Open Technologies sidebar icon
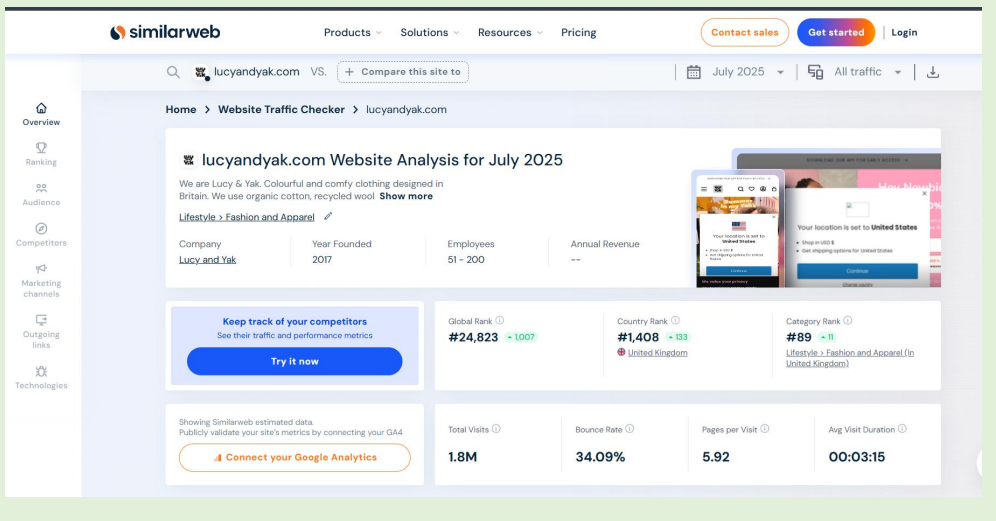Viewport: 996px width, 521px height. [x=41, y=371]
